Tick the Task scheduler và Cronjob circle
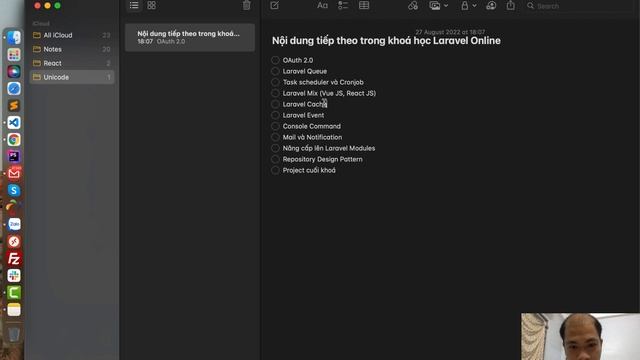The width and height of the screenshot is (640, 360). (x=275, y=82)
